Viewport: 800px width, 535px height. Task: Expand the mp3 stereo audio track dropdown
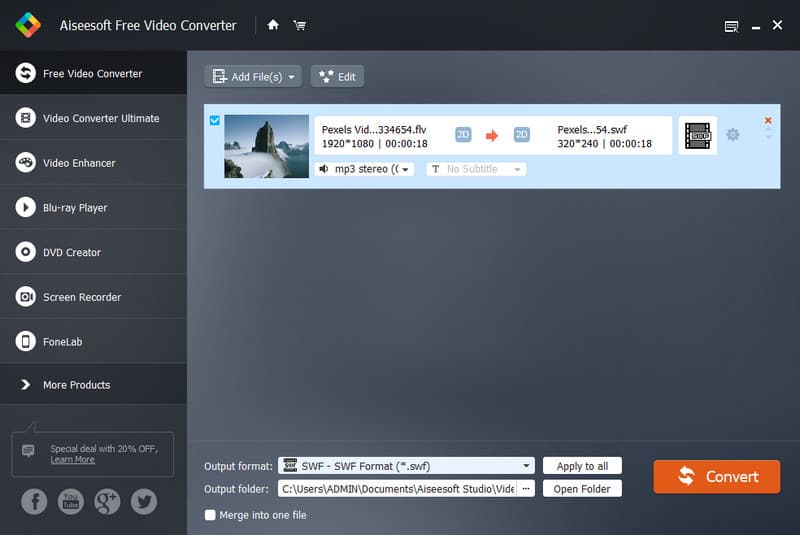click(x=364, y=169)
